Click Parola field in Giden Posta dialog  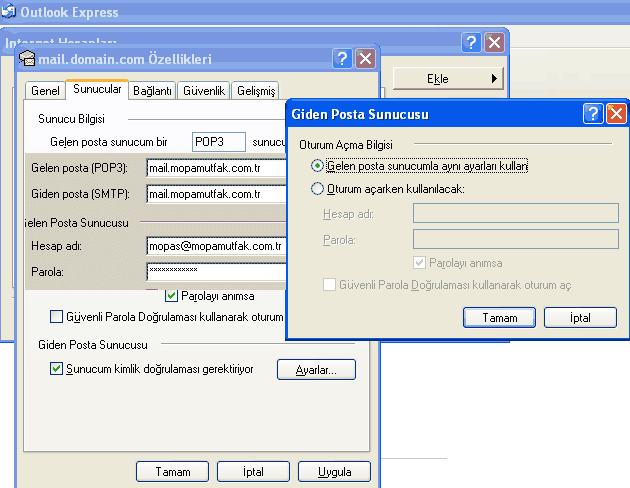click(516, 239)
